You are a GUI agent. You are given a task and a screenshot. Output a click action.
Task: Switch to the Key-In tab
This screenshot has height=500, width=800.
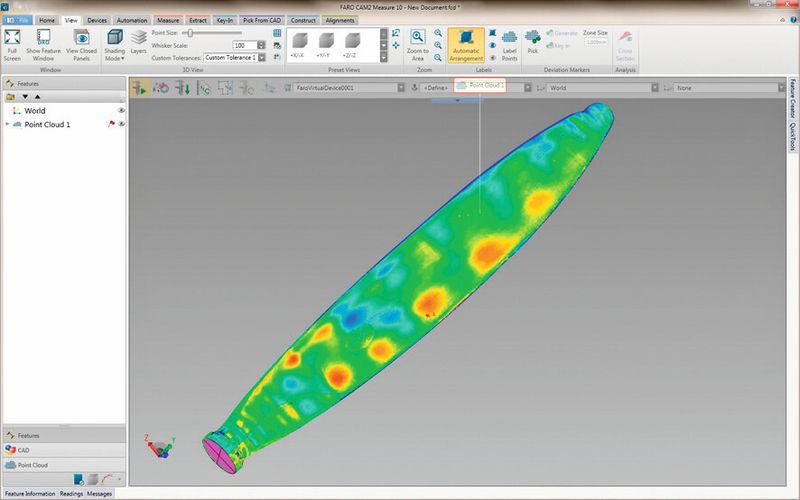click(225, 20)
